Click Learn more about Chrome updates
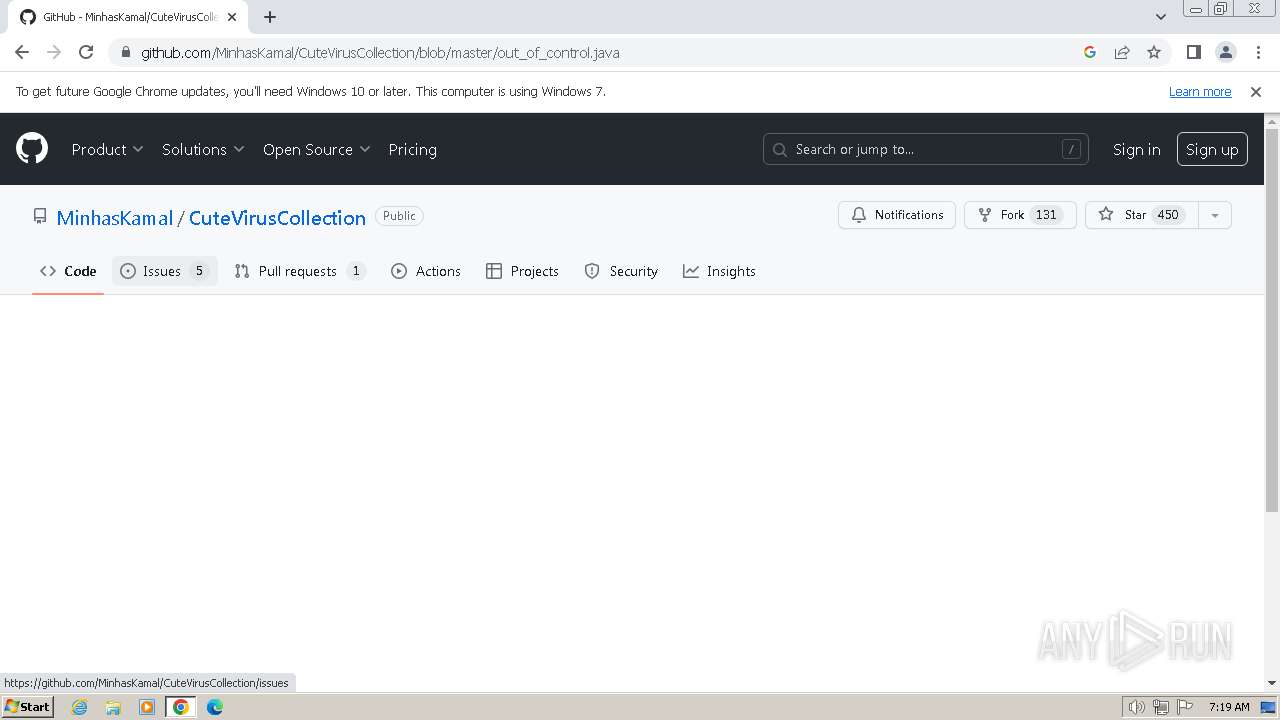 point(1200,91)
